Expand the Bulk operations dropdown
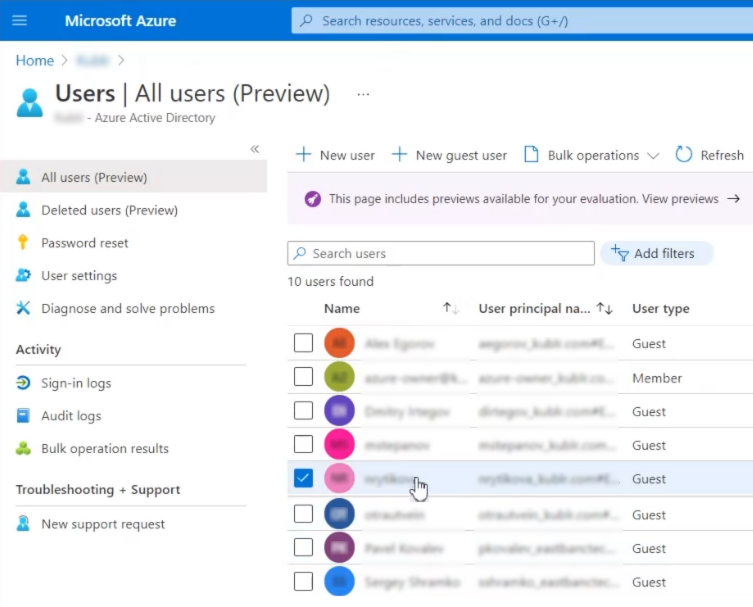Viewport: 753px width, 607px height. pos(592,155)
